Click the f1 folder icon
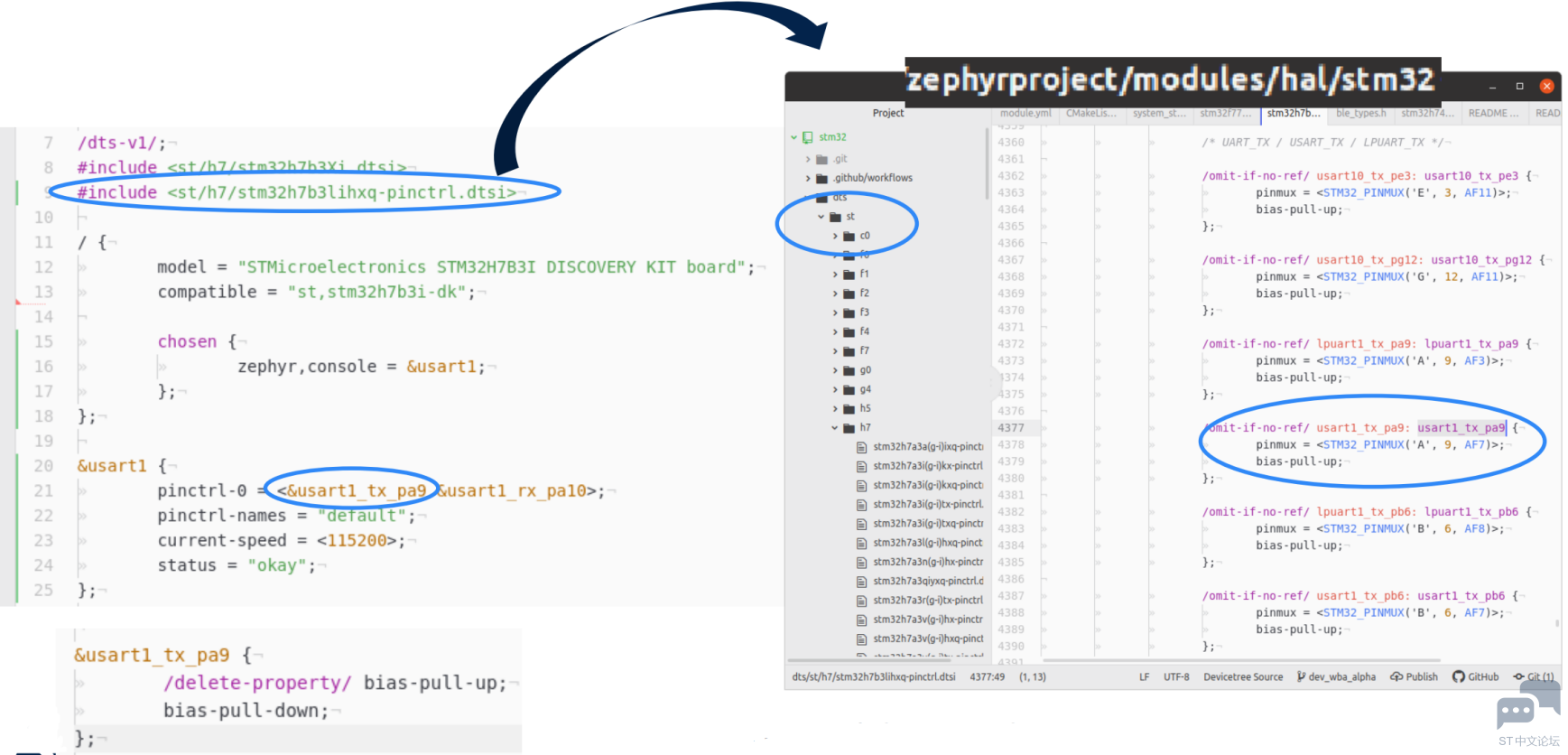This screenshot has height=755, width=1568. [x=849, y=274]
